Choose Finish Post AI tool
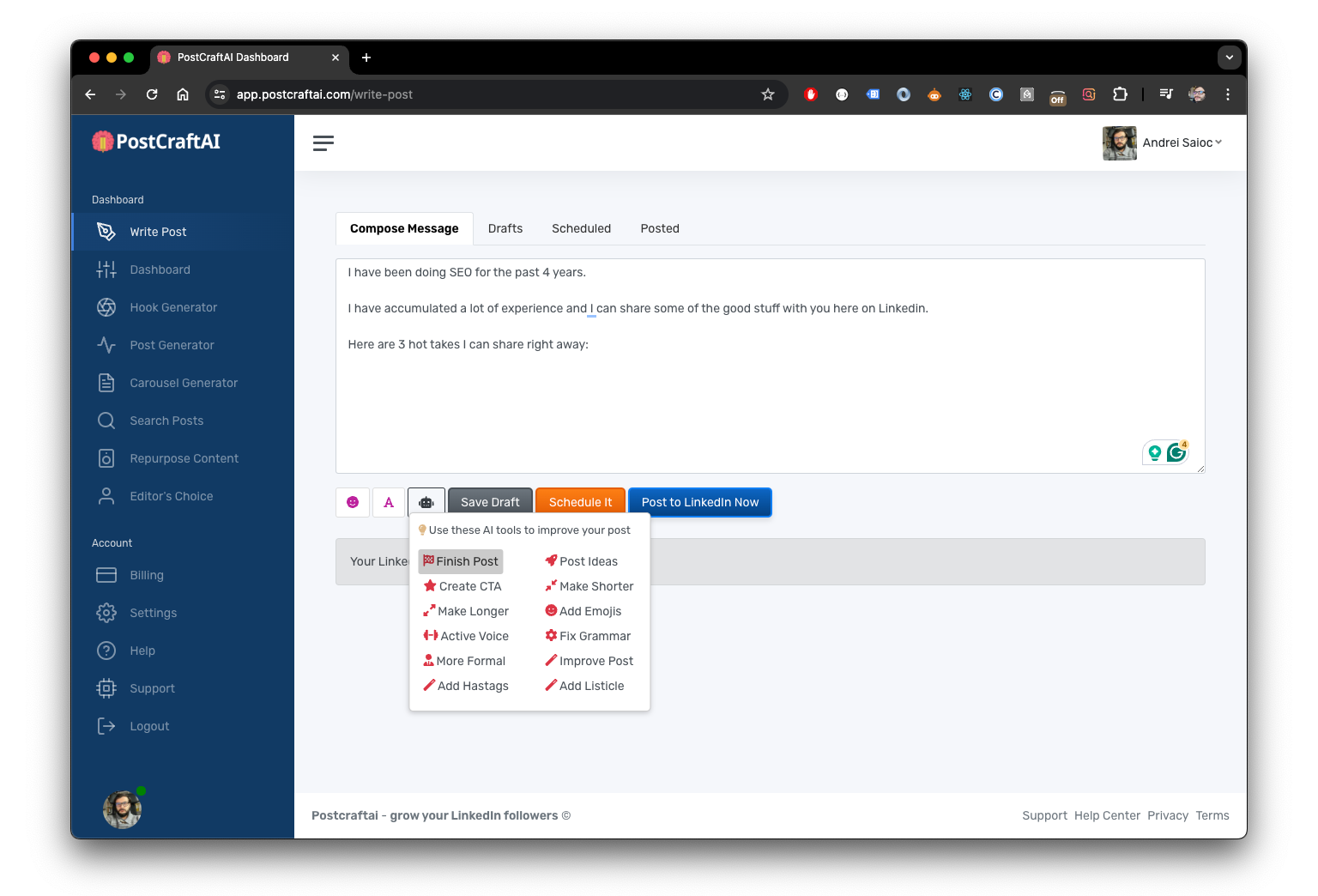This screenshot has height=896, width=1318. pyautogui.click(x=461, y=561)
